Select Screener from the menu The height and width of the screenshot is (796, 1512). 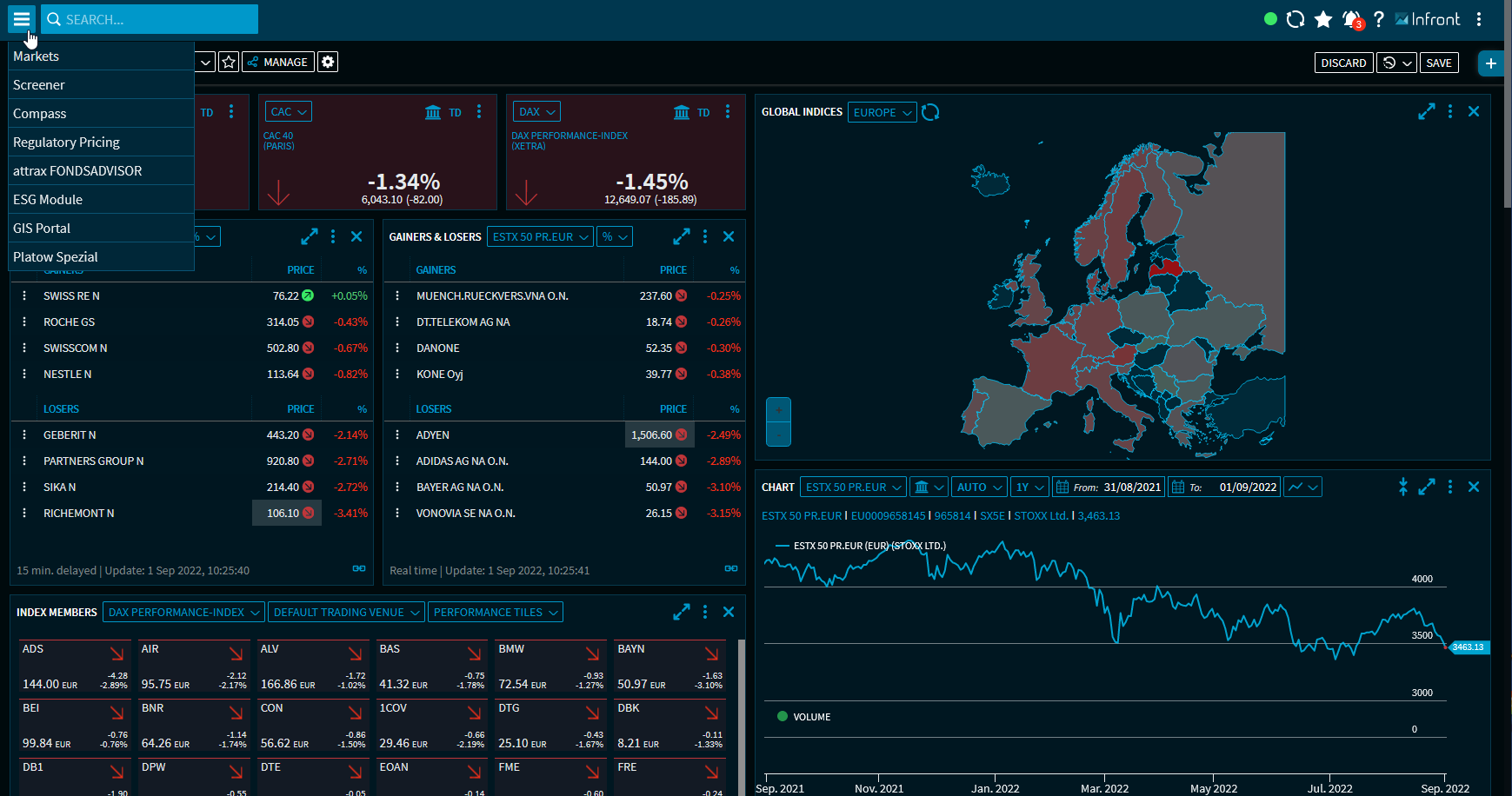[39, 85]
